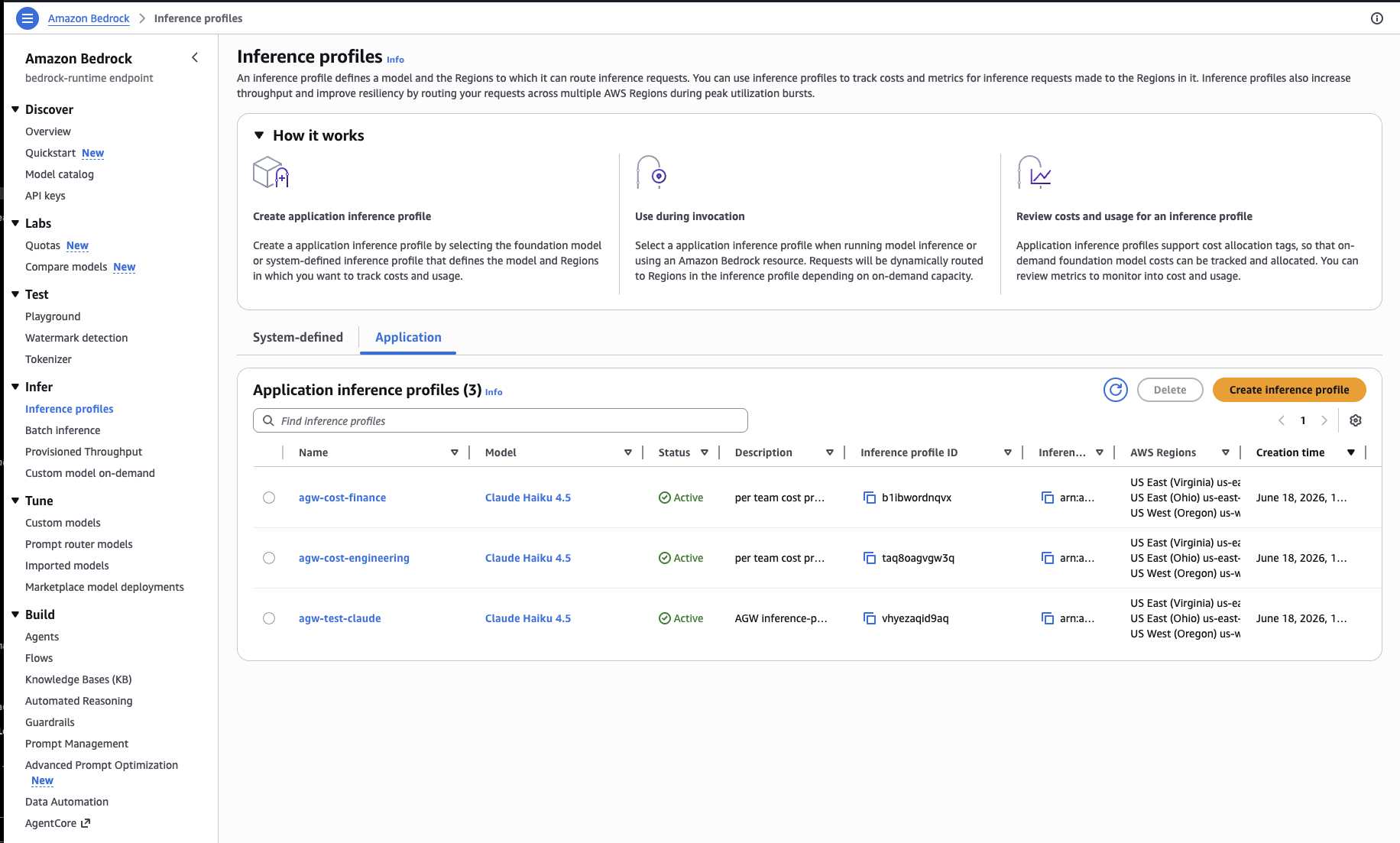This screenshot has height=843, width=1400.
Task: Open Inference profiles in side navigation
Action: click(x=70, y=409)
